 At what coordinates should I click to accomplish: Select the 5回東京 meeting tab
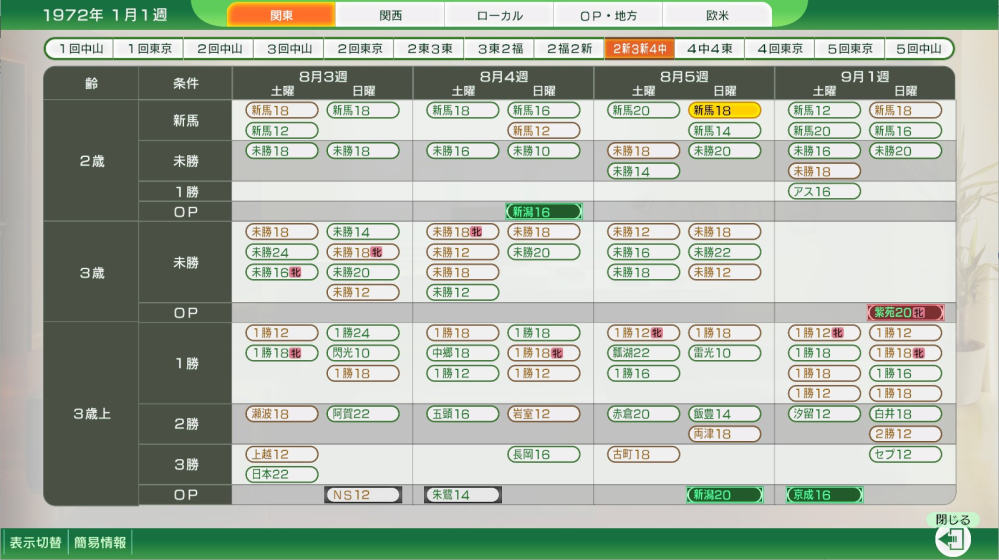pyautogui.click(x=850, y=48)
